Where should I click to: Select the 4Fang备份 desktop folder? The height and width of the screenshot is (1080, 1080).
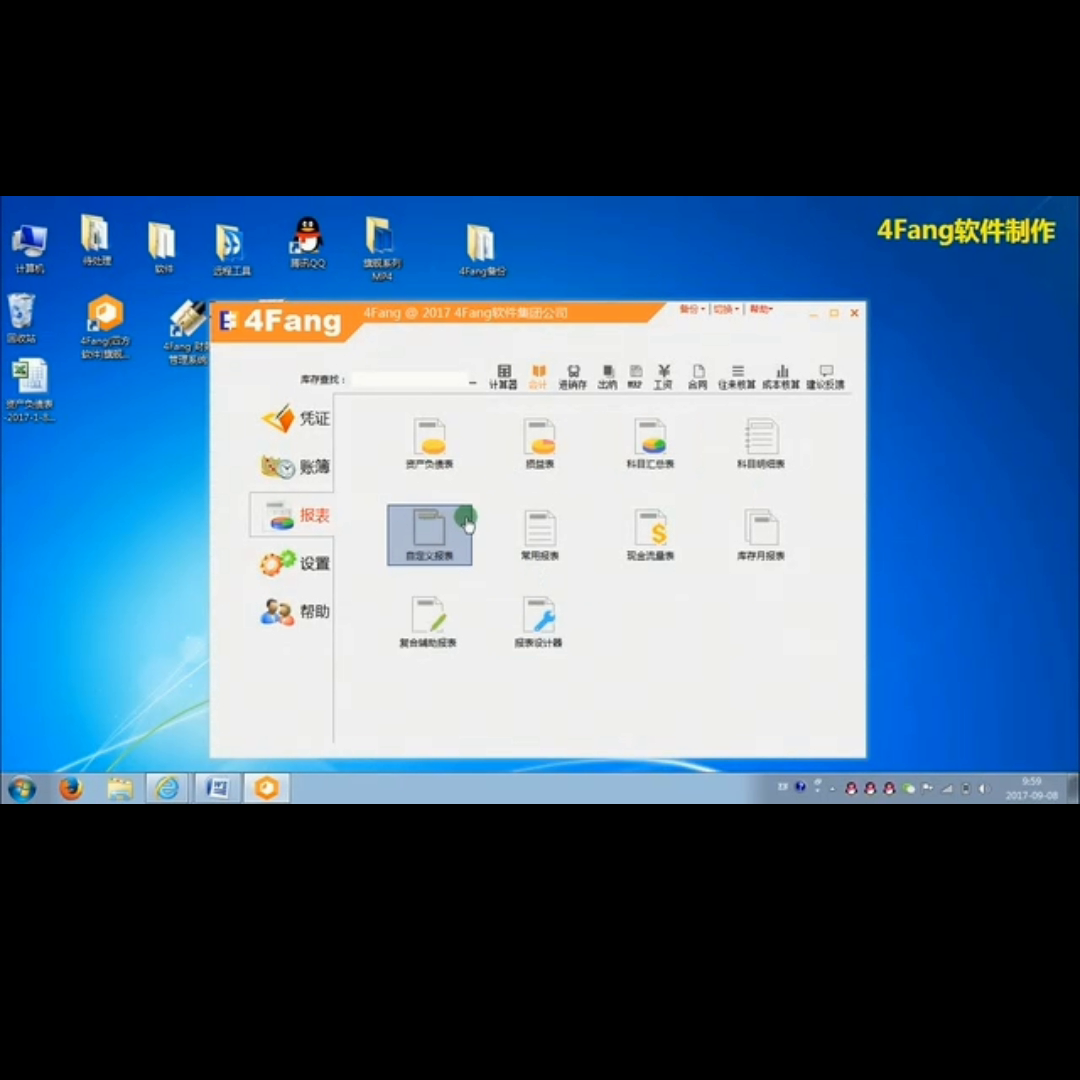pyautogui.click(x=482, y=250)
